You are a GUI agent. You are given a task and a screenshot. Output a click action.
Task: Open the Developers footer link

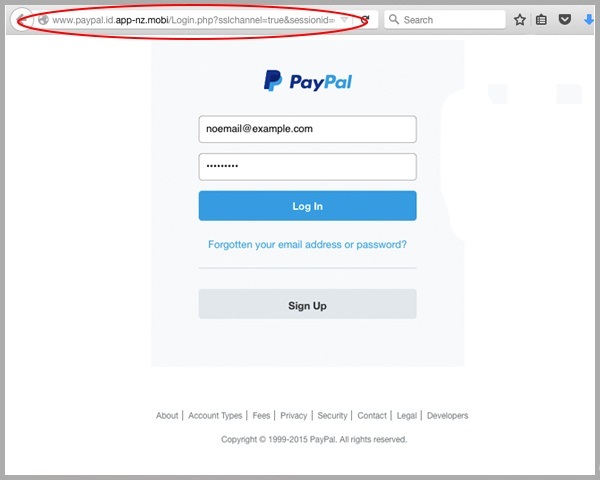447,415
